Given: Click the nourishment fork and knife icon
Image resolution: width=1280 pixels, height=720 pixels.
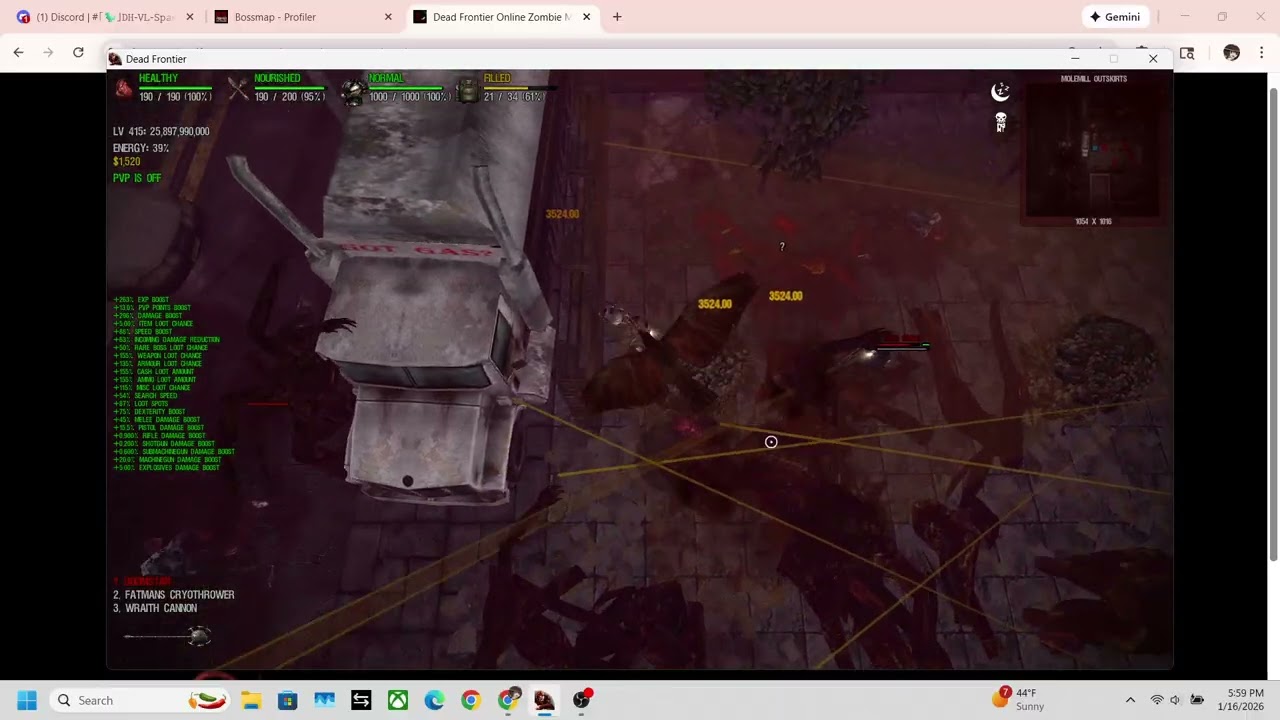Looking at the screenshot, I should [x=238, y=90].
